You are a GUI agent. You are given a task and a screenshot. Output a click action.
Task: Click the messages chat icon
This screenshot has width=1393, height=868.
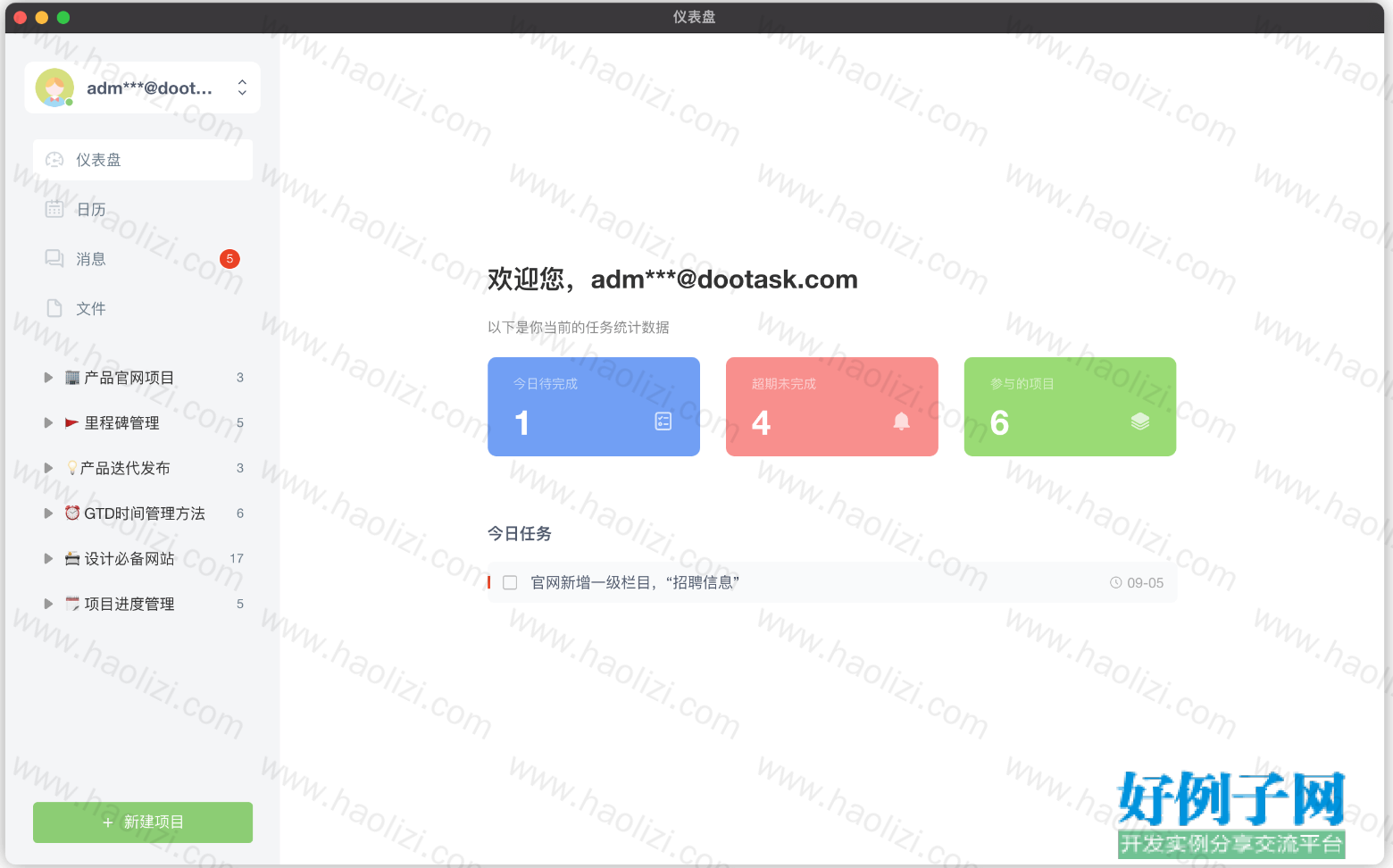click(54, 258)
